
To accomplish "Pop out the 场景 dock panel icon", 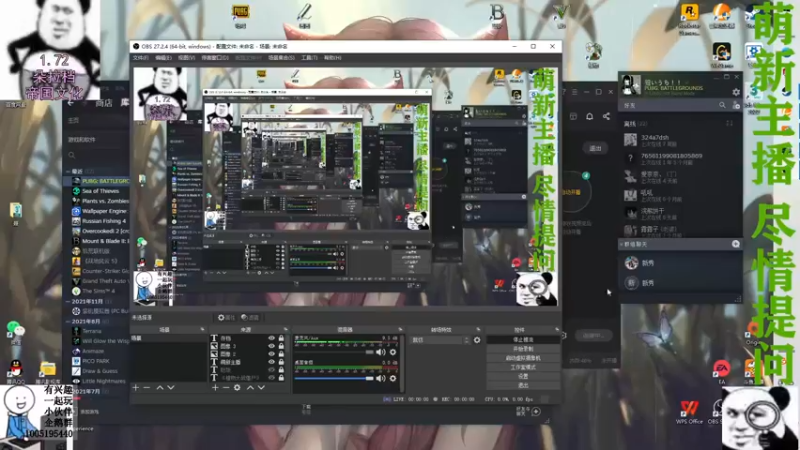I will (203, 330).
